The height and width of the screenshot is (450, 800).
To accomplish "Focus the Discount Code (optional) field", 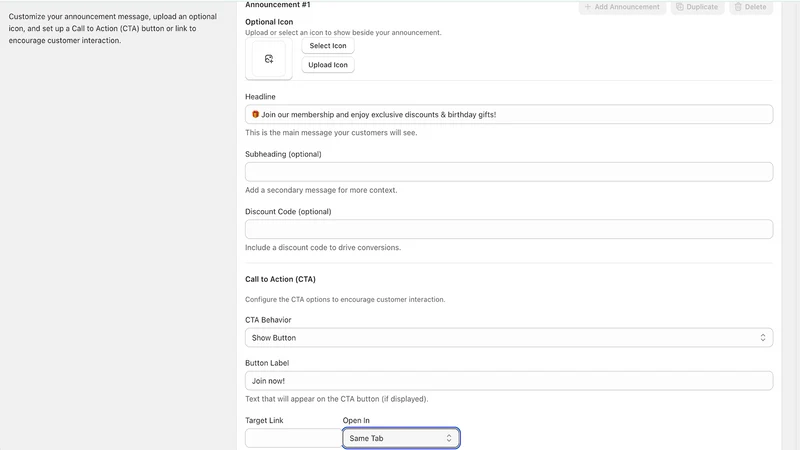I will 509,229.
